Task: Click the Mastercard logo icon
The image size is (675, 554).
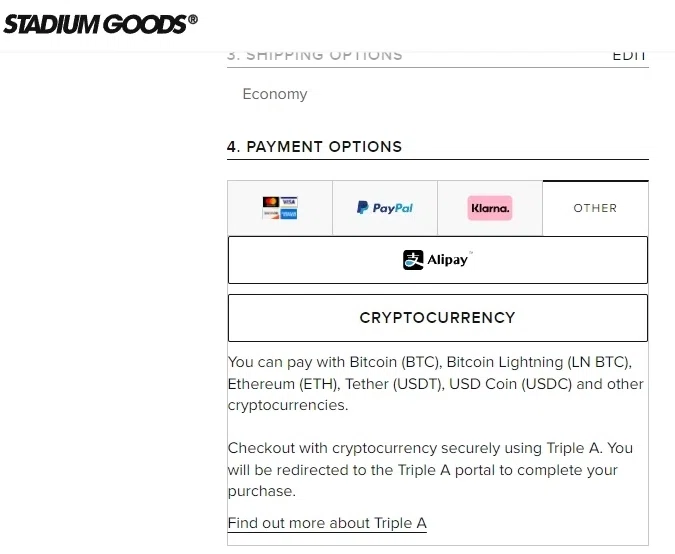Action: point(271,201)
